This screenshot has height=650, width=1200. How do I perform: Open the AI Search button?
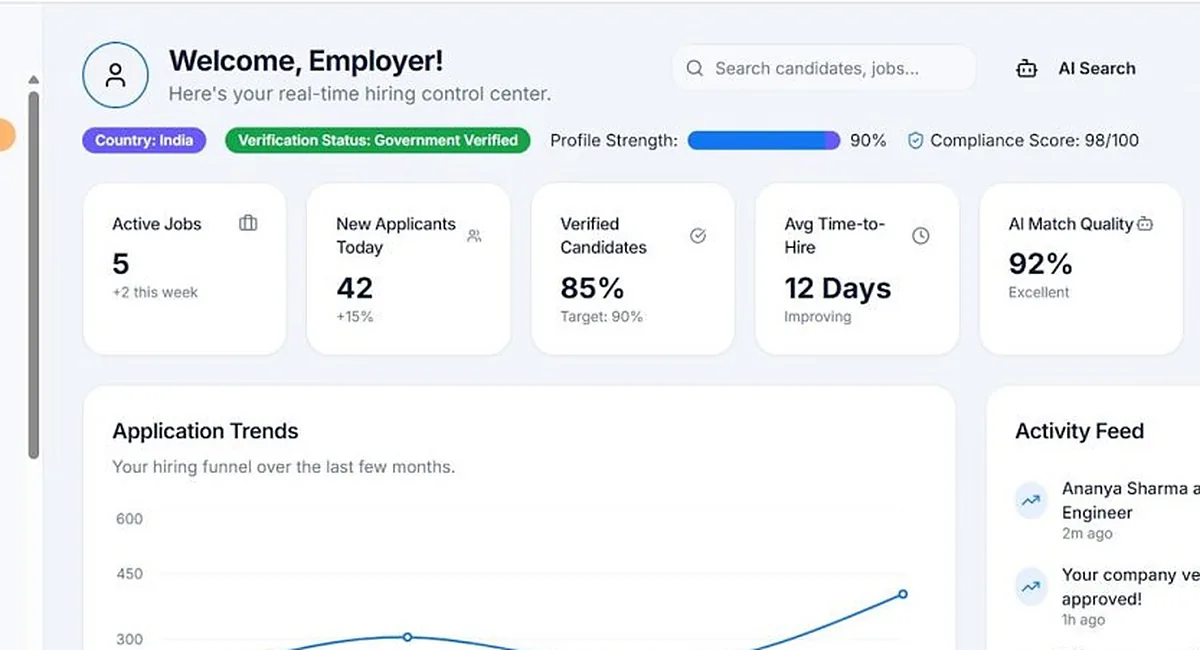[1076, 69]
